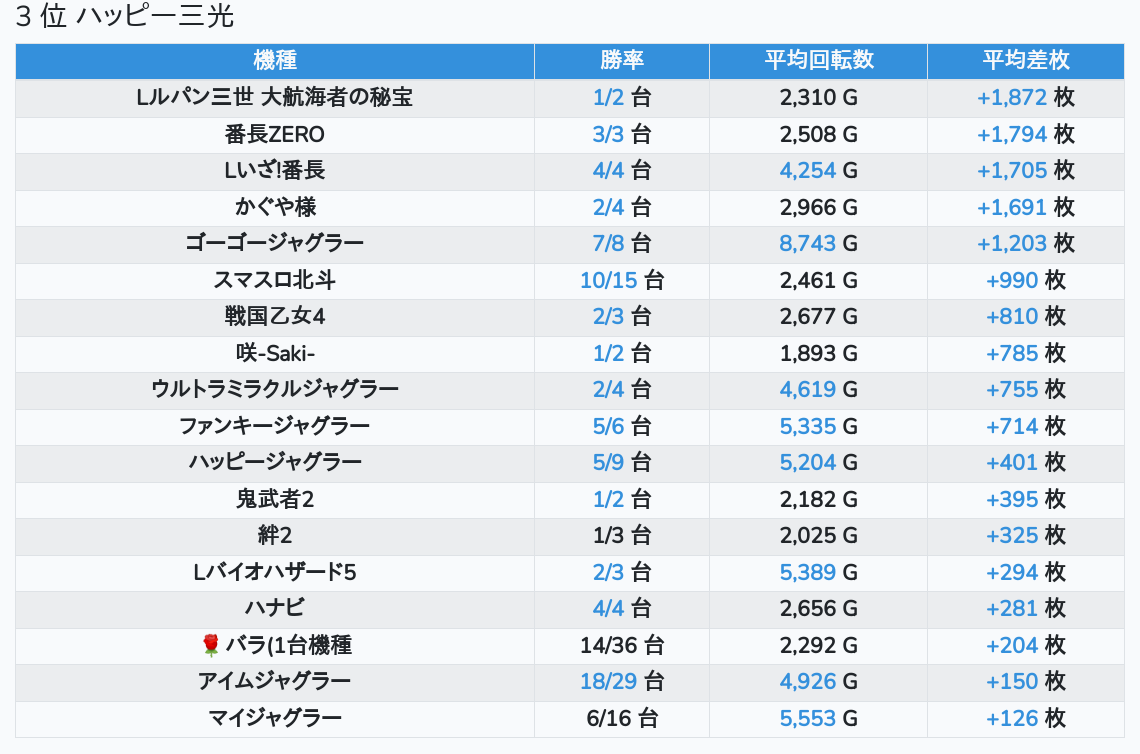
Task: Click the 4,254 average spins link
Action: (808, 171)
